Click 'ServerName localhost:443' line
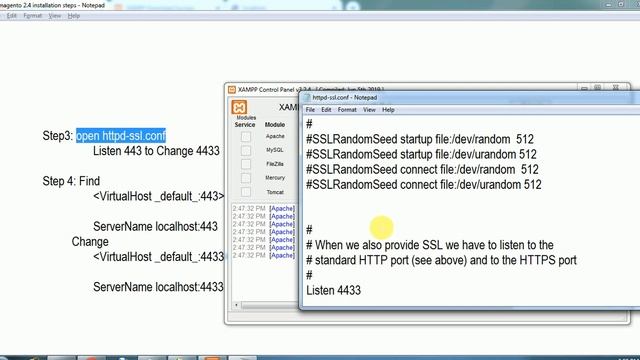Image resolution: width=640 pixels, height=360 pixels. tap(156, 227)
